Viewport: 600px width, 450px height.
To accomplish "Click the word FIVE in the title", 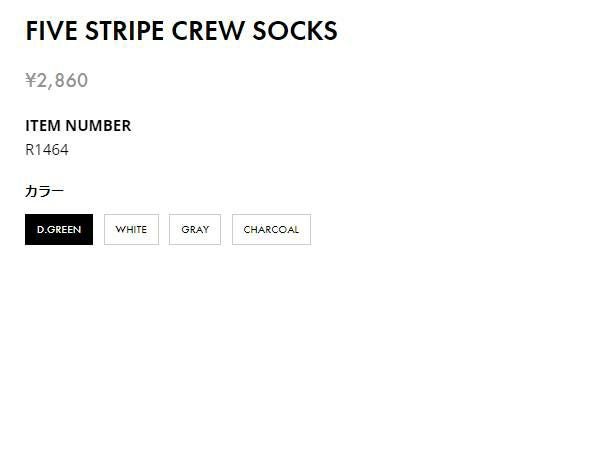I will click(x=50, y=32).
